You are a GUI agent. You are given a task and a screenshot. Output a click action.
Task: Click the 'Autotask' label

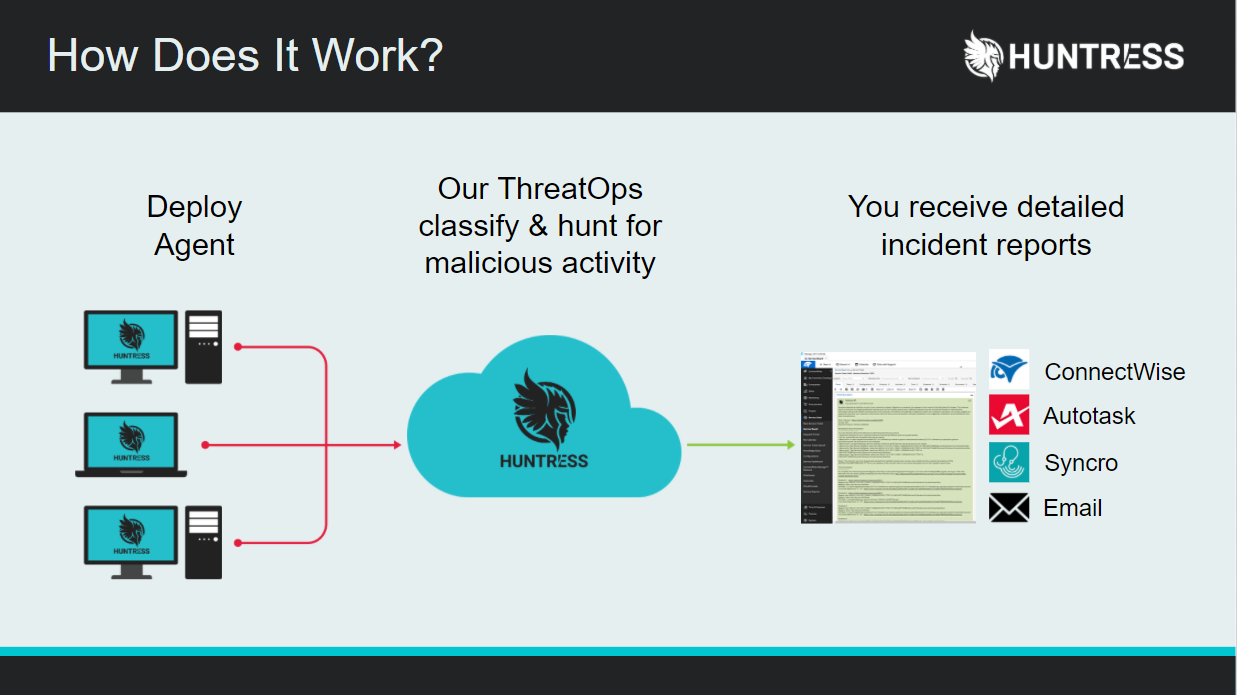[x=1089, y=416]
